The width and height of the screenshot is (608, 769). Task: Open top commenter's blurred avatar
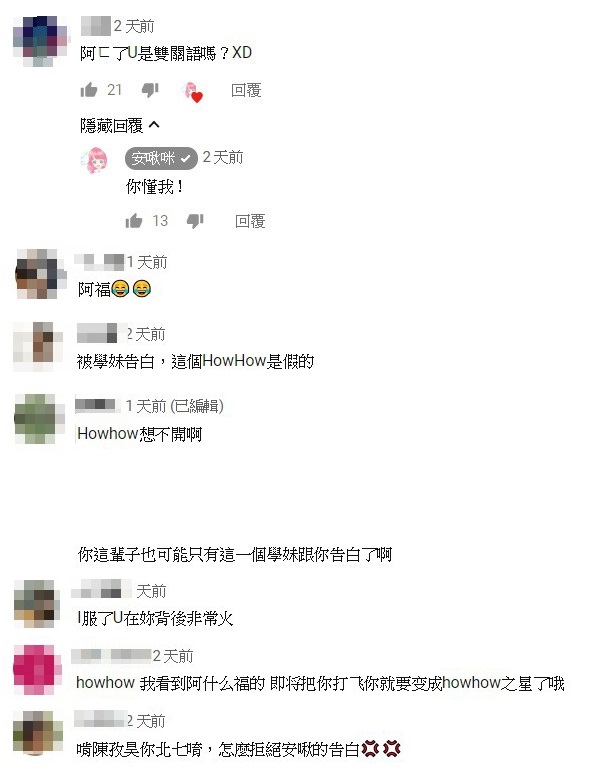[x=41, y=41]
